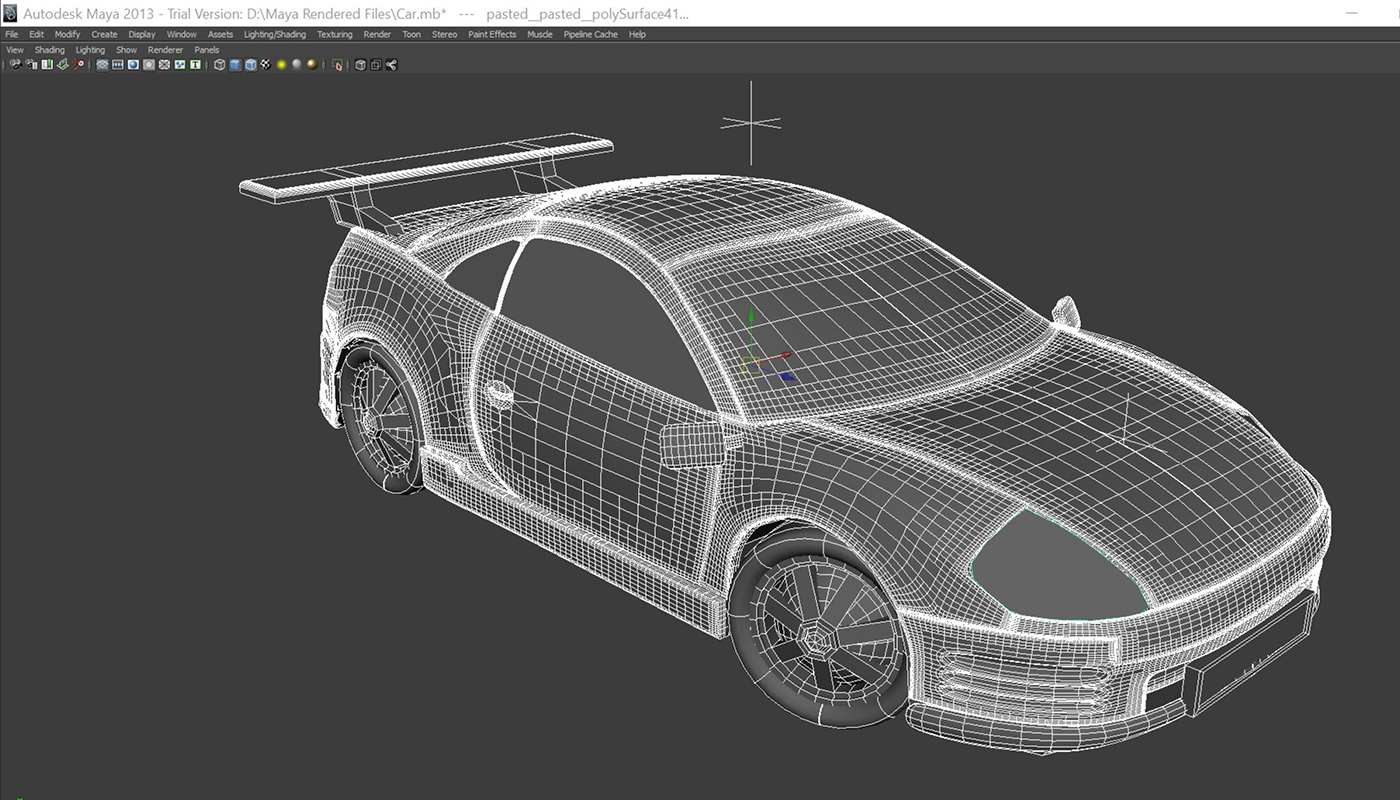
Task: Click the yellow Use All Lights sphere
Action: coord(281,65)
